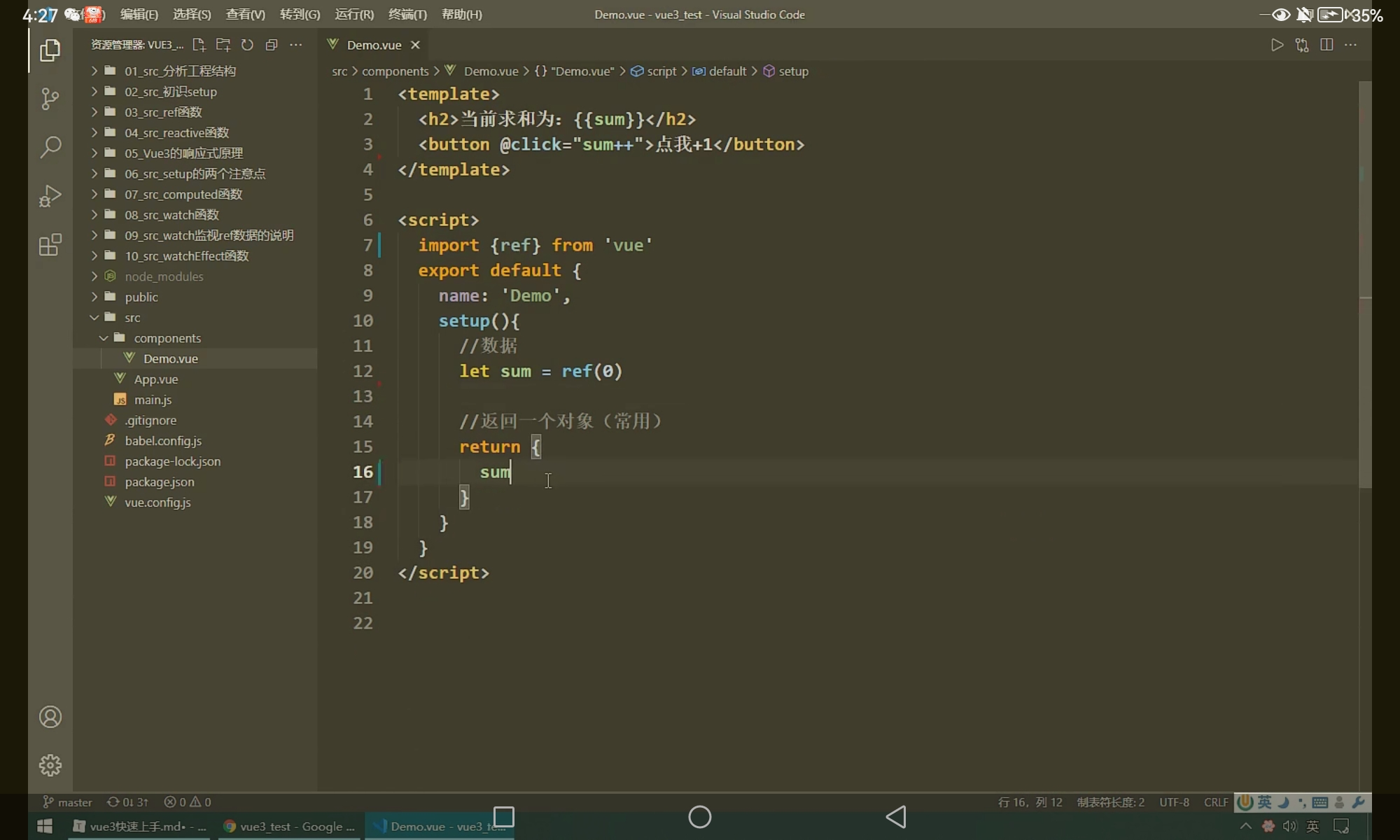Open the 终端(T) menu
This screenshot has width=1400, height=840.
click(x=407, y=14)
